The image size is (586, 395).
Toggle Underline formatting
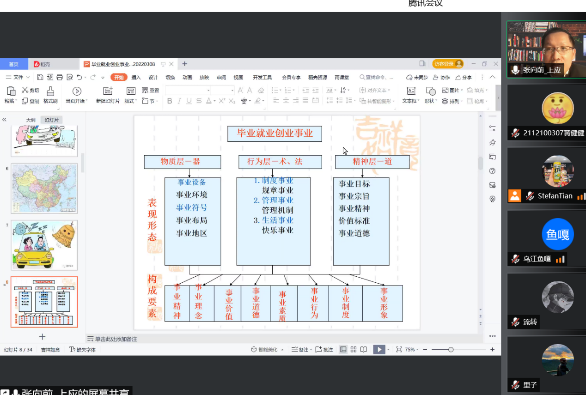pyautogui.click(x=189, y=101)
